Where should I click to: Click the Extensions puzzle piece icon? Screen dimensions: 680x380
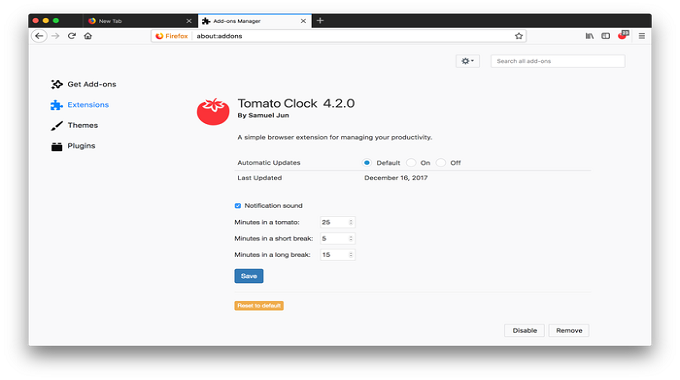56,105
